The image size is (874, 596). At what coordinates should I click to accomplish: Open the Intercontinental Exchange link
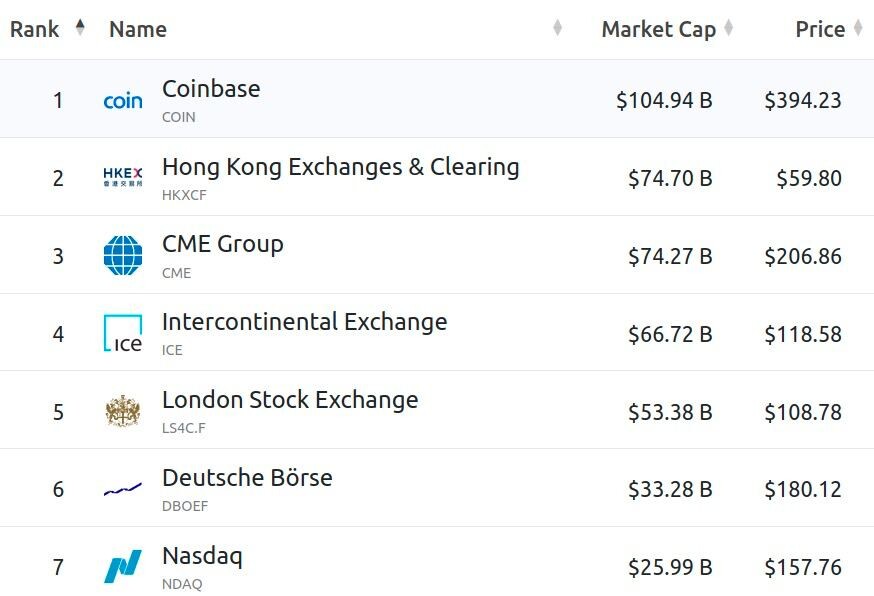[304, 322]
